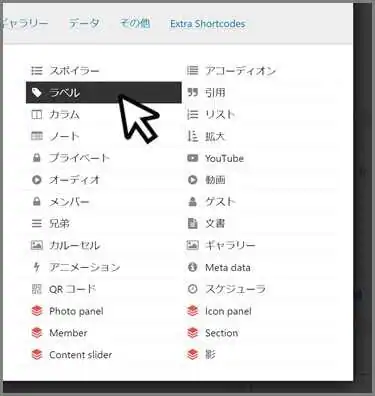Click the lock icon beside プライベート

[x=37, y=158]
